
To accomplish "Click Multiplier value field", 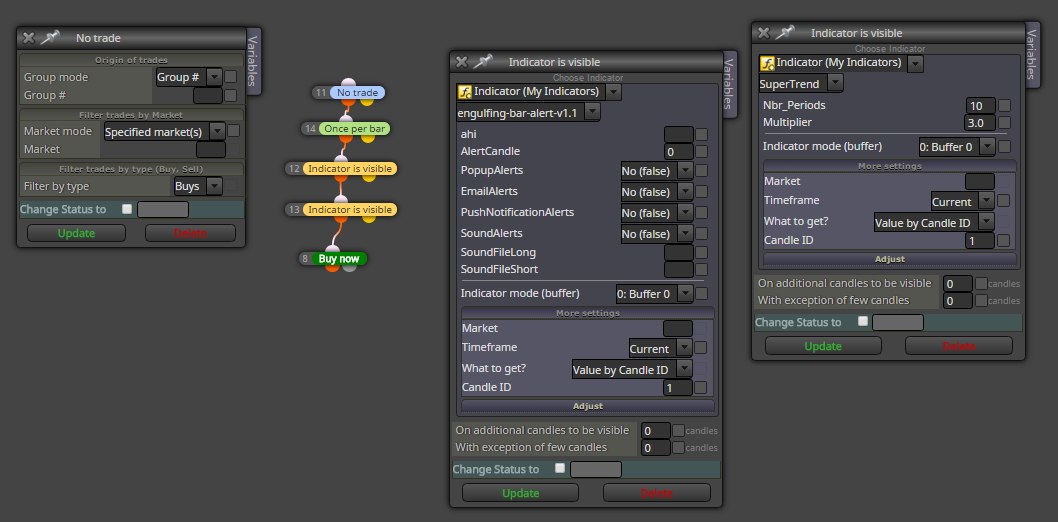I will [980, 123].
